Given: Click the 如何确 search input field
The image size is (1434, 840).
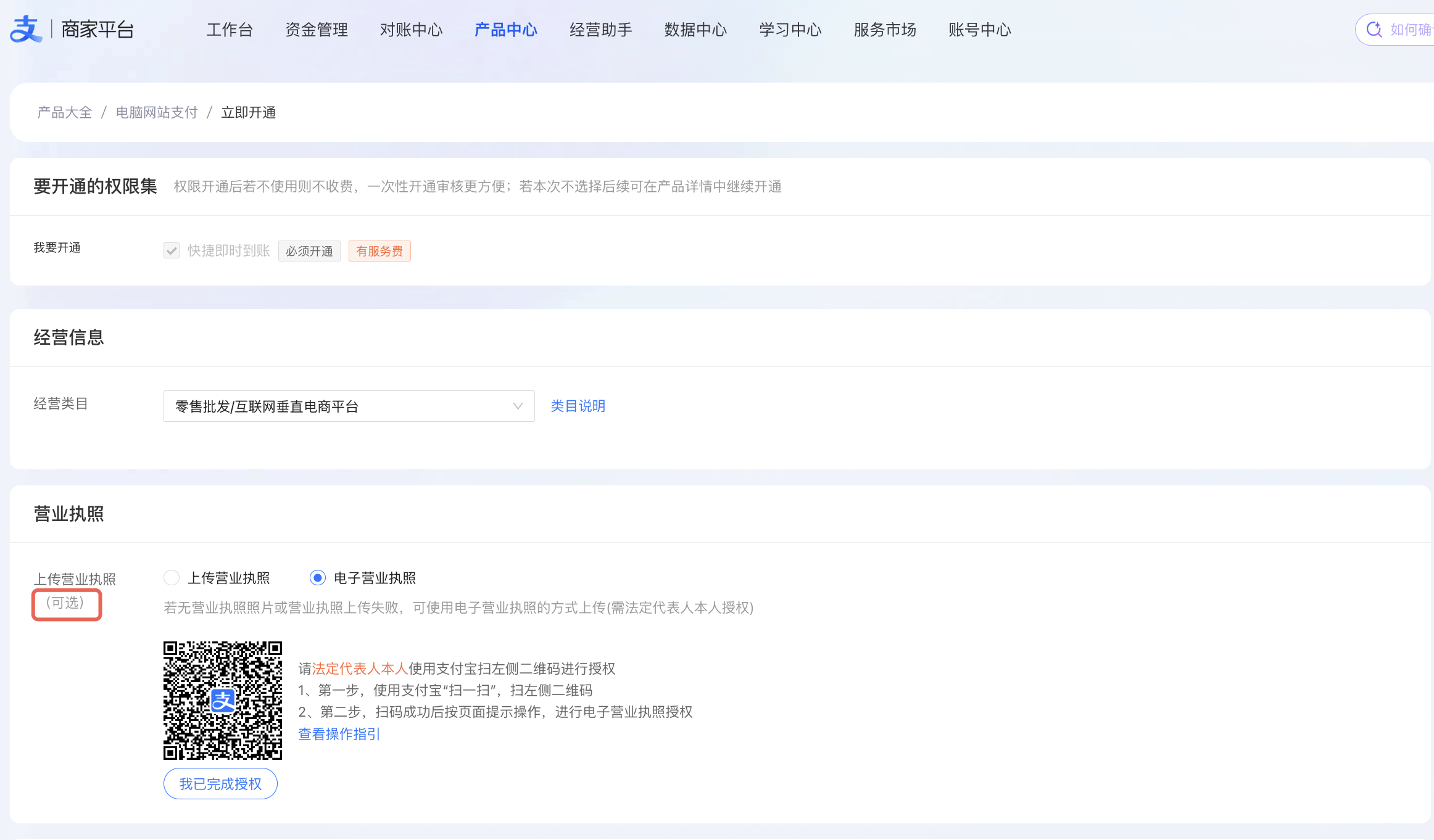Looking at the screenshot, I should (x=1396, y=30).
